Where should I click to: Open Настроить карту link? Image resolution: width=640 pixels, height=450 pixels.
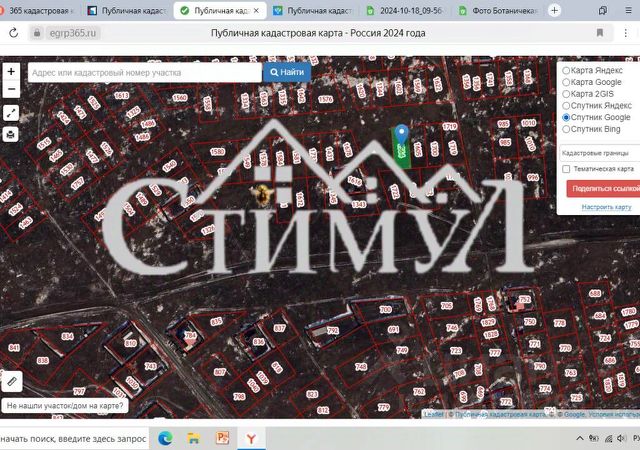coord(607,207)
